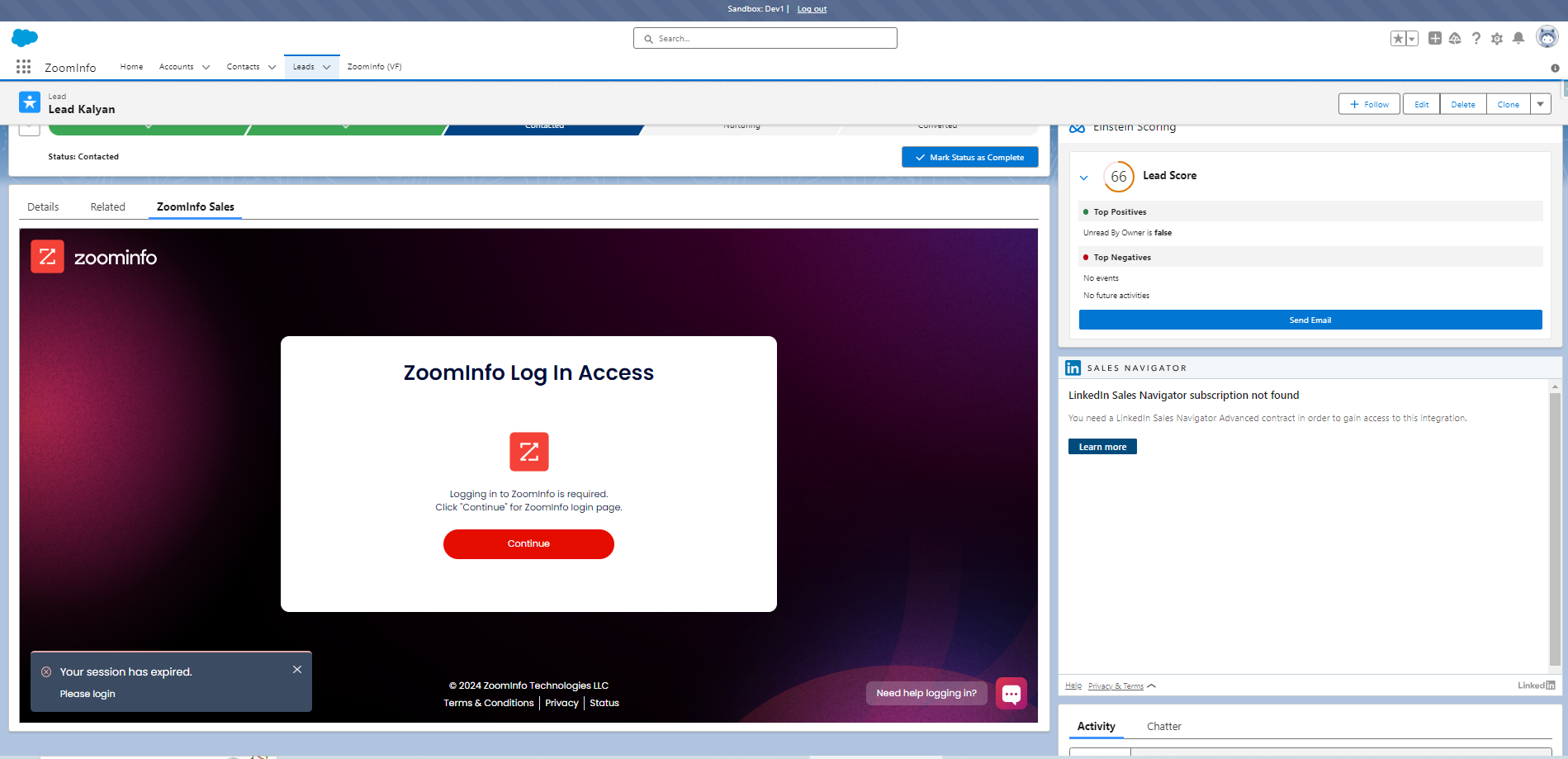The height and width of the screenshot is (759, 1568).
Task: Open the Help question mark icon
Action: click(1476, 38)
